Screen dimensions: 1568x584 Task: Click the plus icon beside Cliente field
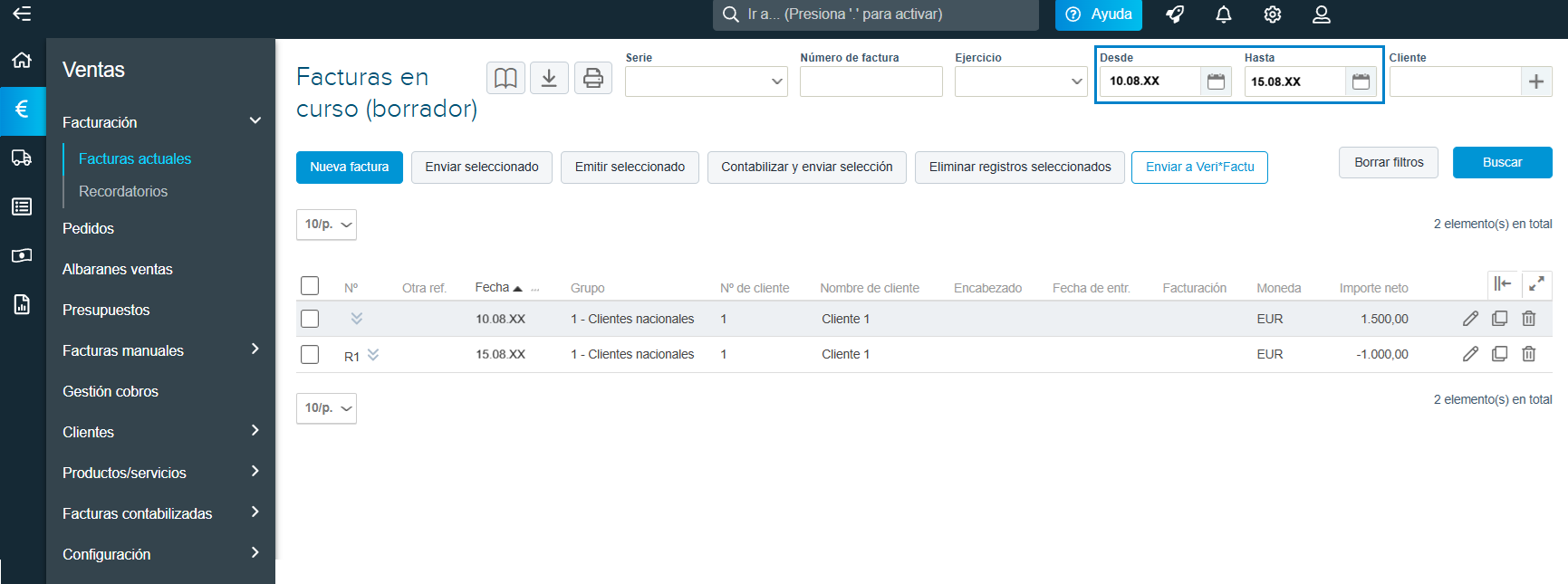1536,81
